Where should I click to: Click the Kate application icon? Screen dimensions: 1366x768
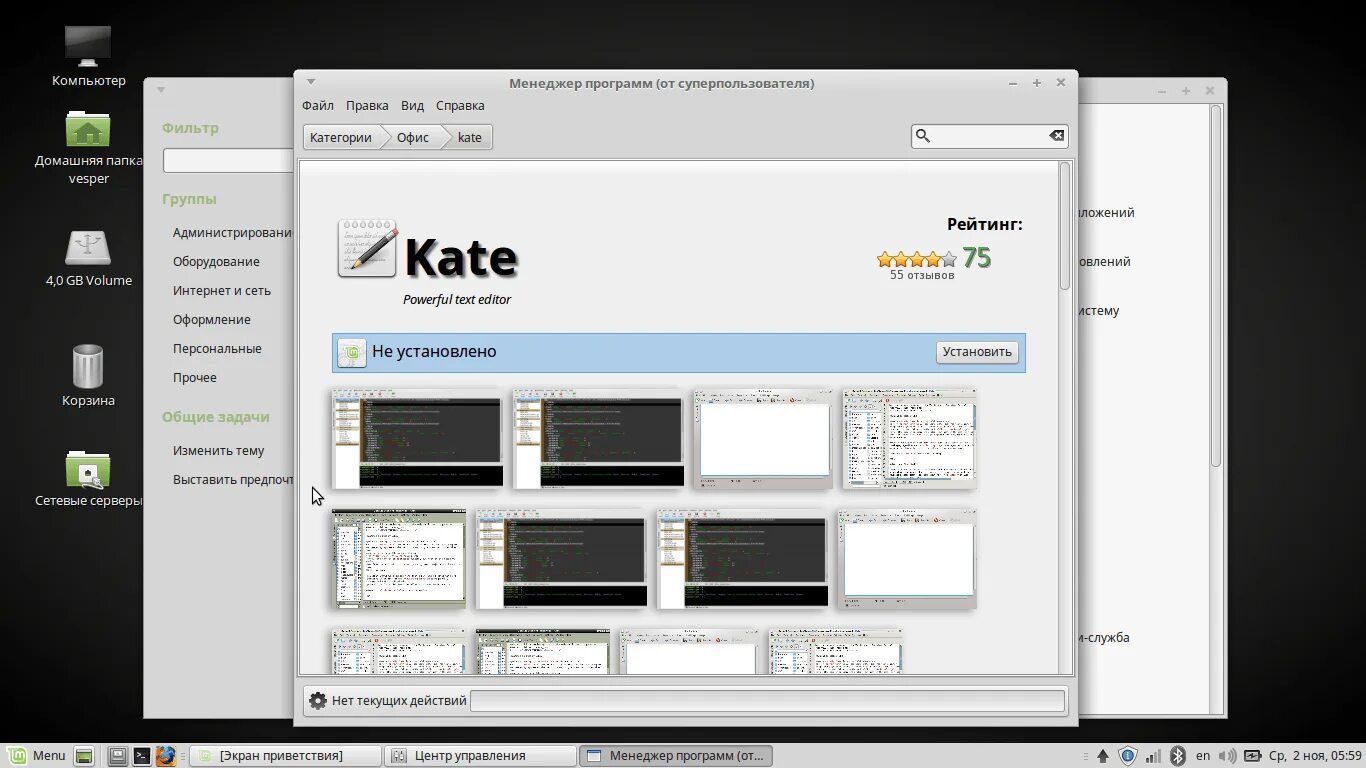[x=367, y=248]
